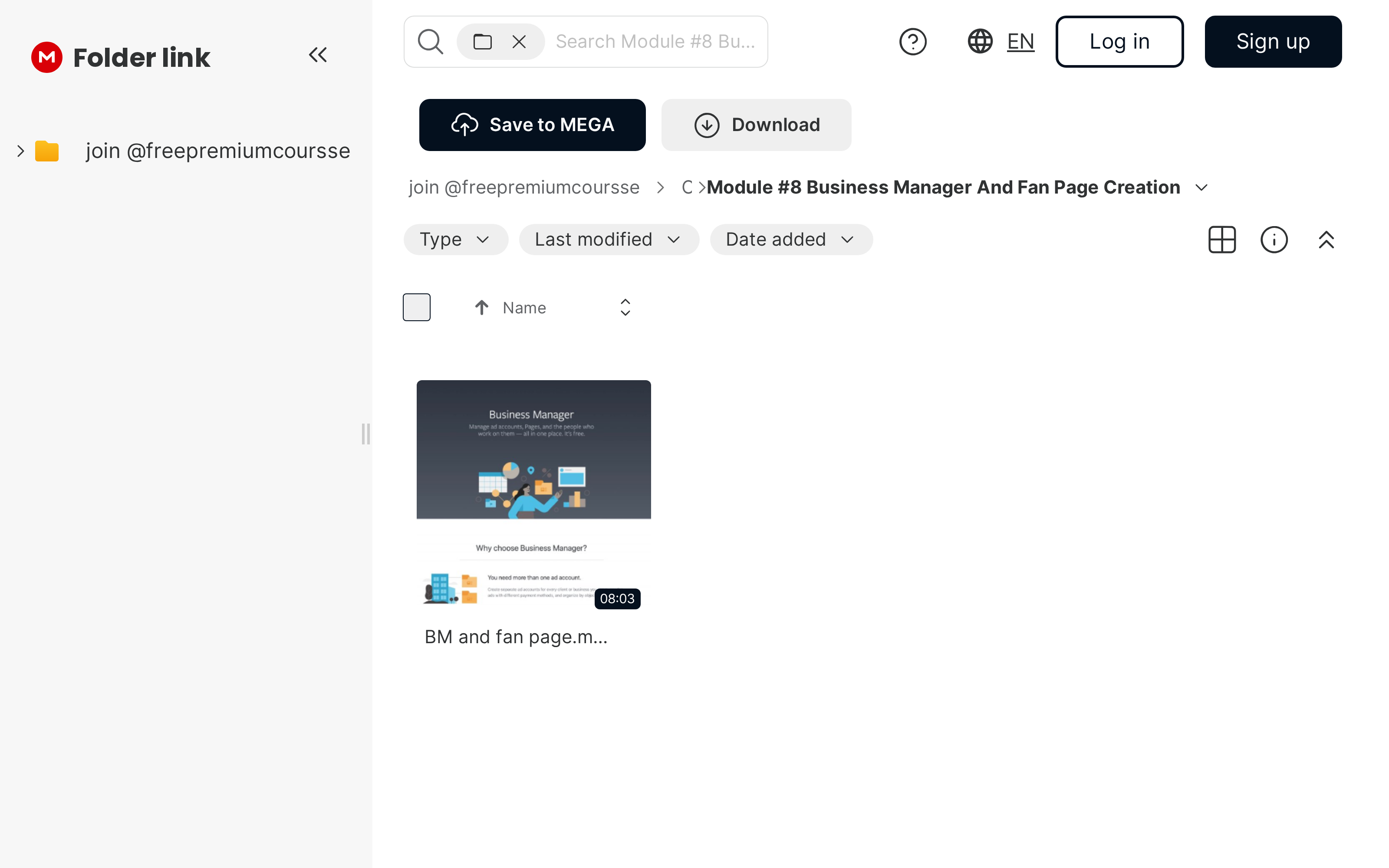Viewport: 1389px width, 868px height.
Task: Click the Save to MEGA button
Action: [532, 125]
